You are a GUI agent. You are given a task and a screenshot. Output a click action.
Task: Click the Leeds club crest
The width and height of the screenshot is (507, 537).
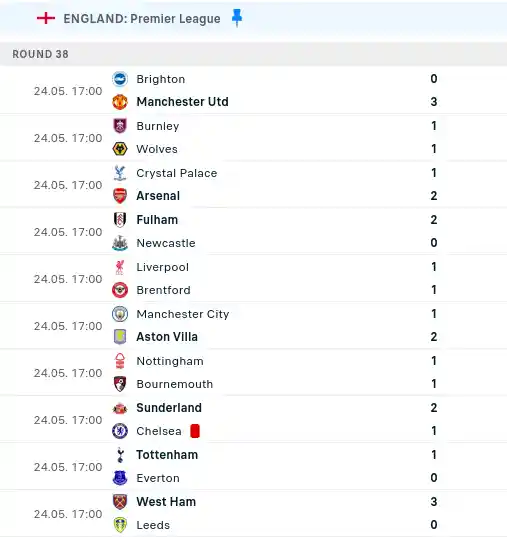(x=120, y=525)
